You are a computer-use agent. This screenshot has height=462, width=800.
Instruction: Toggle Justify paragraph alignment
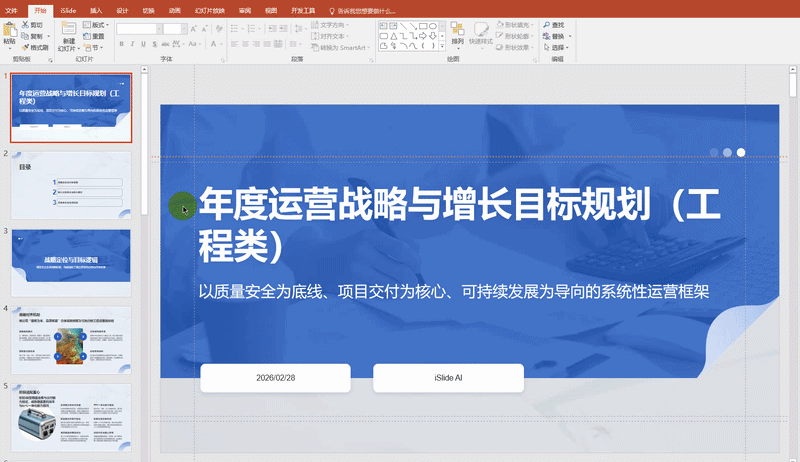(267, 44)
